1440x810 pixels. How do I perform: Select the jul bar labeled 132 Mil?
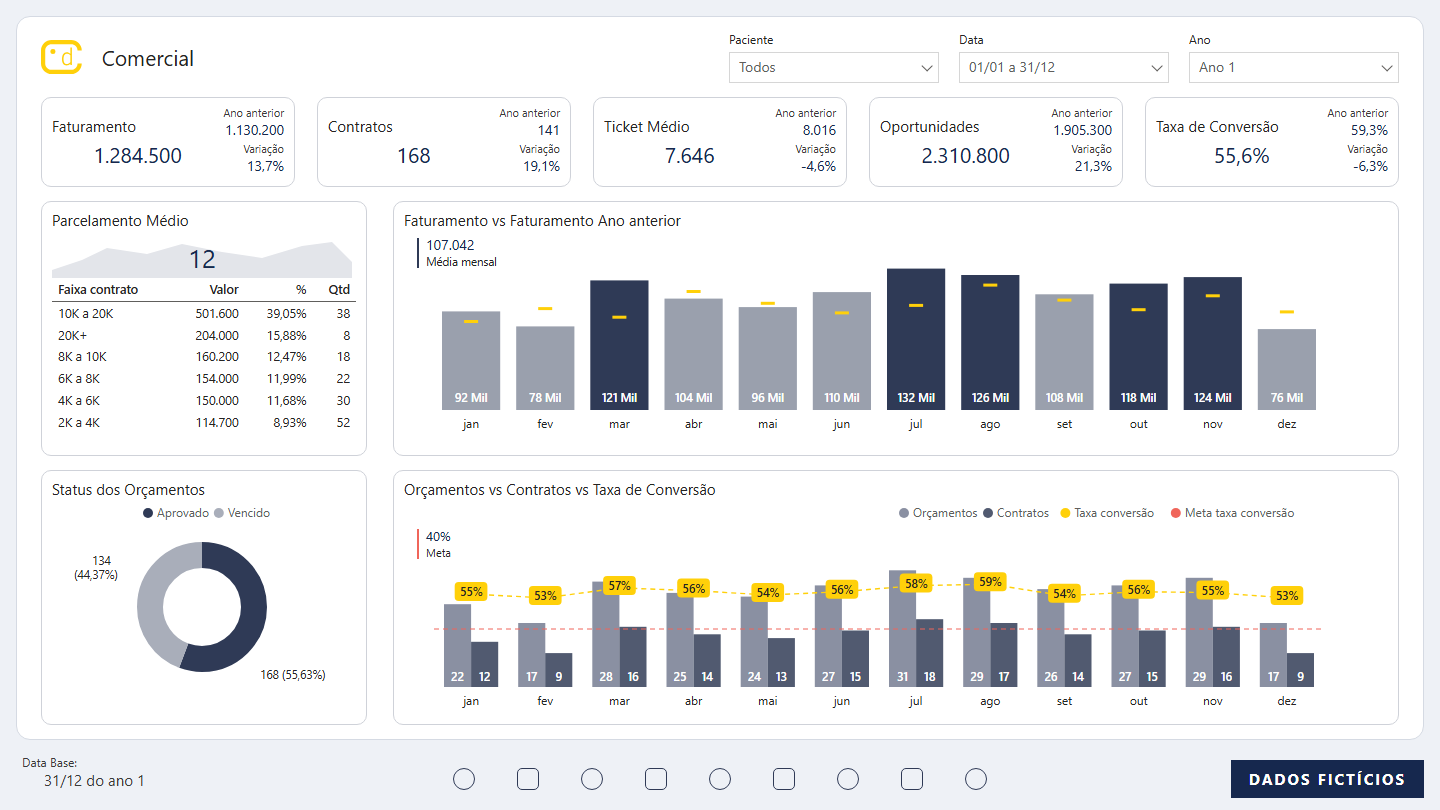pyautogui.click(x=916, y=339)
